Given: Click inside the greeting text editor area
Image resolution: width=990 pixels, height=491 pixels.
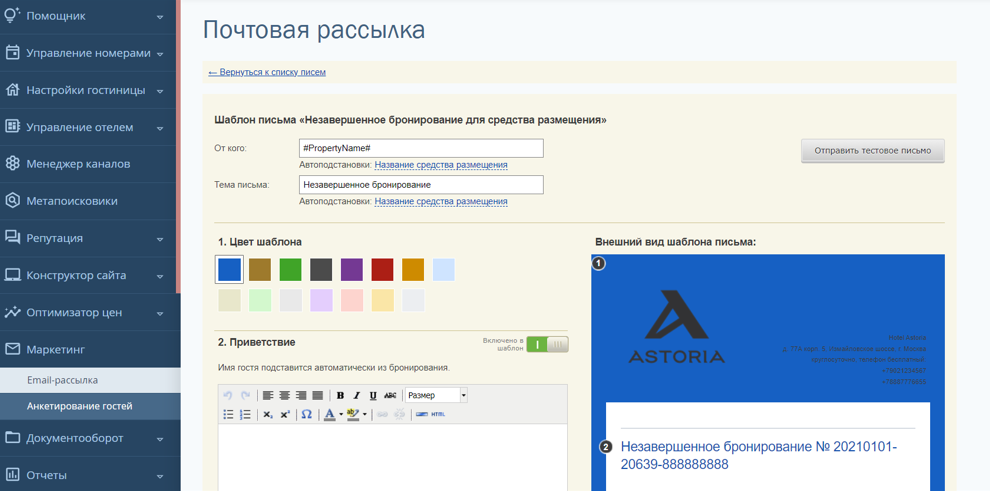Looking at the screenshot, I should [393, 457].
